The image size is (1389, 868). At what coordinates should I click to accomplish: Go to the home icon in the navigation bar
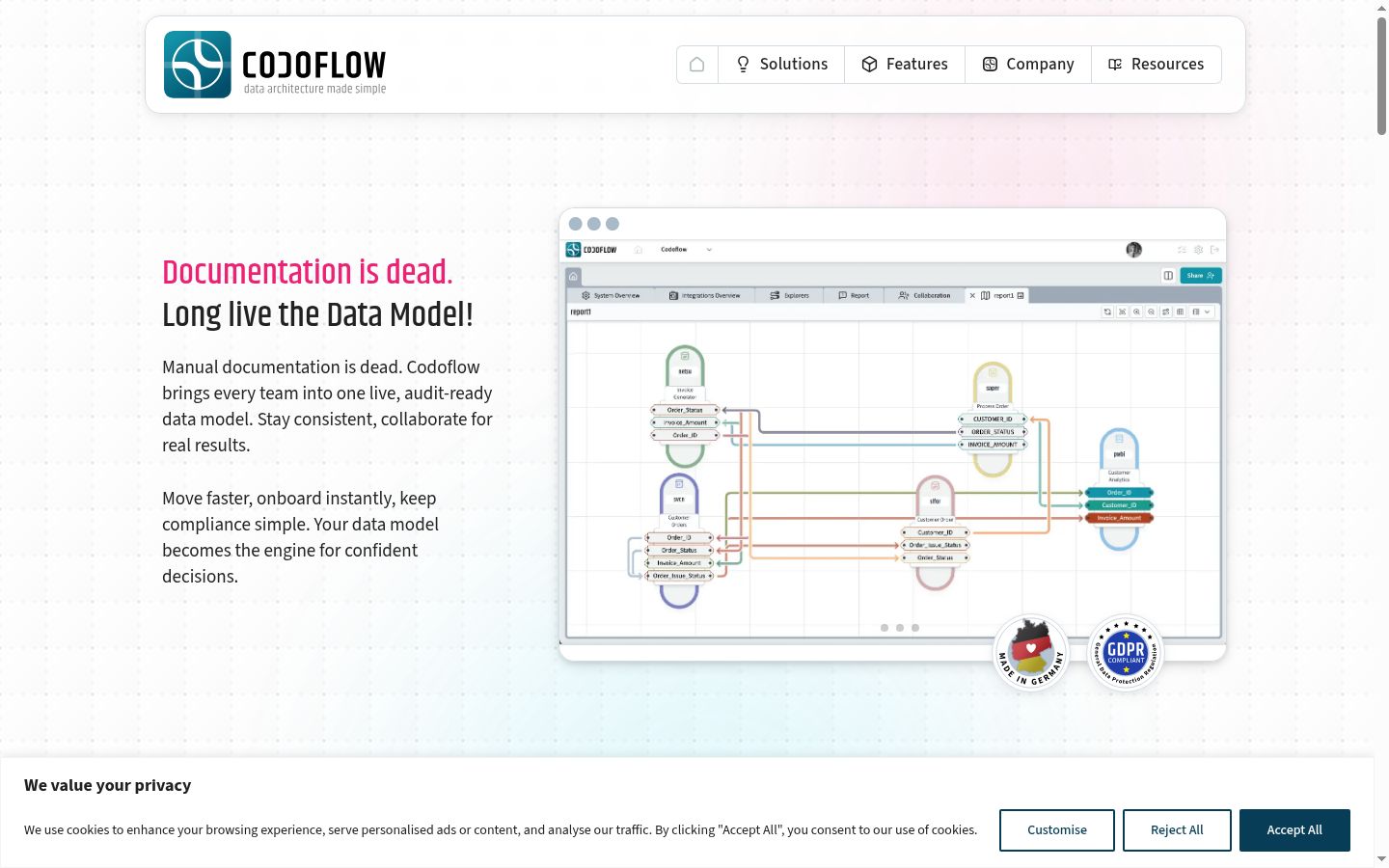coord(697,65)
